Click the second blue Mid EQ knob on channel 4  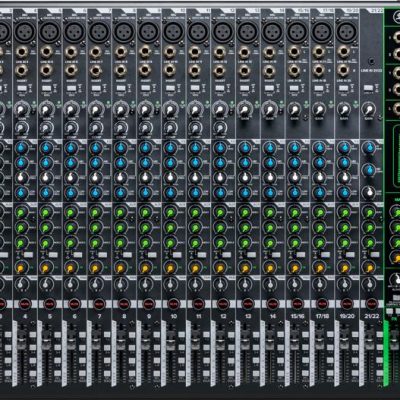click(21, 163)
